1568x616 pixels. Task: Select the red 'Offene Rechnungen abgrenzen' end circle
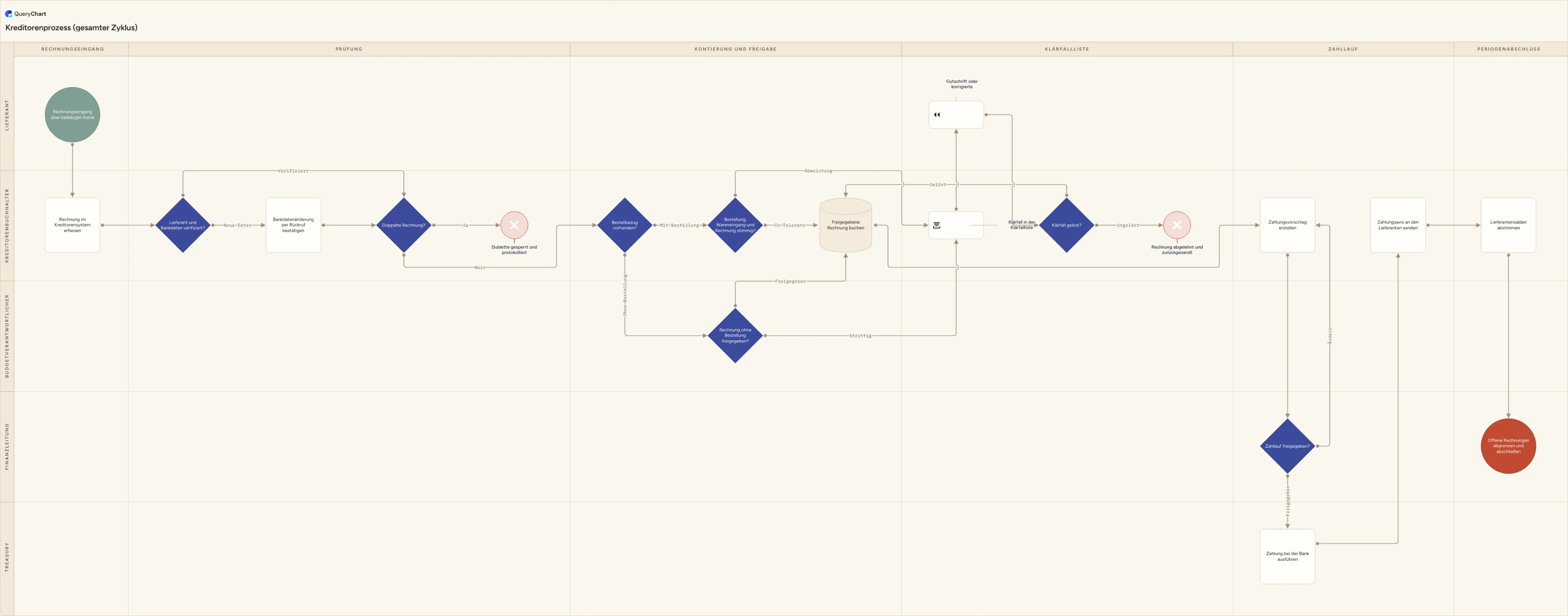(x=1508, y=445)
